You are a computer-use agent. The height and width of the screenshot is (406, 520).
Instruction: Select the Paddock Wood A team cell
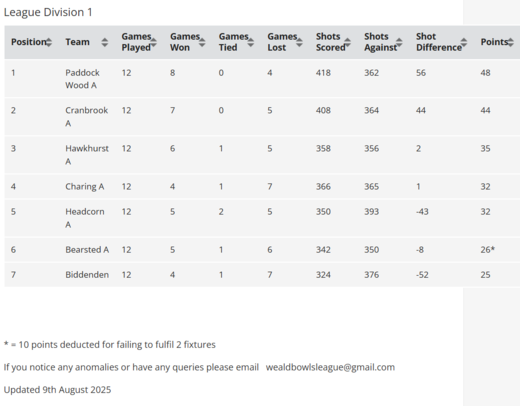click(82, 79)
